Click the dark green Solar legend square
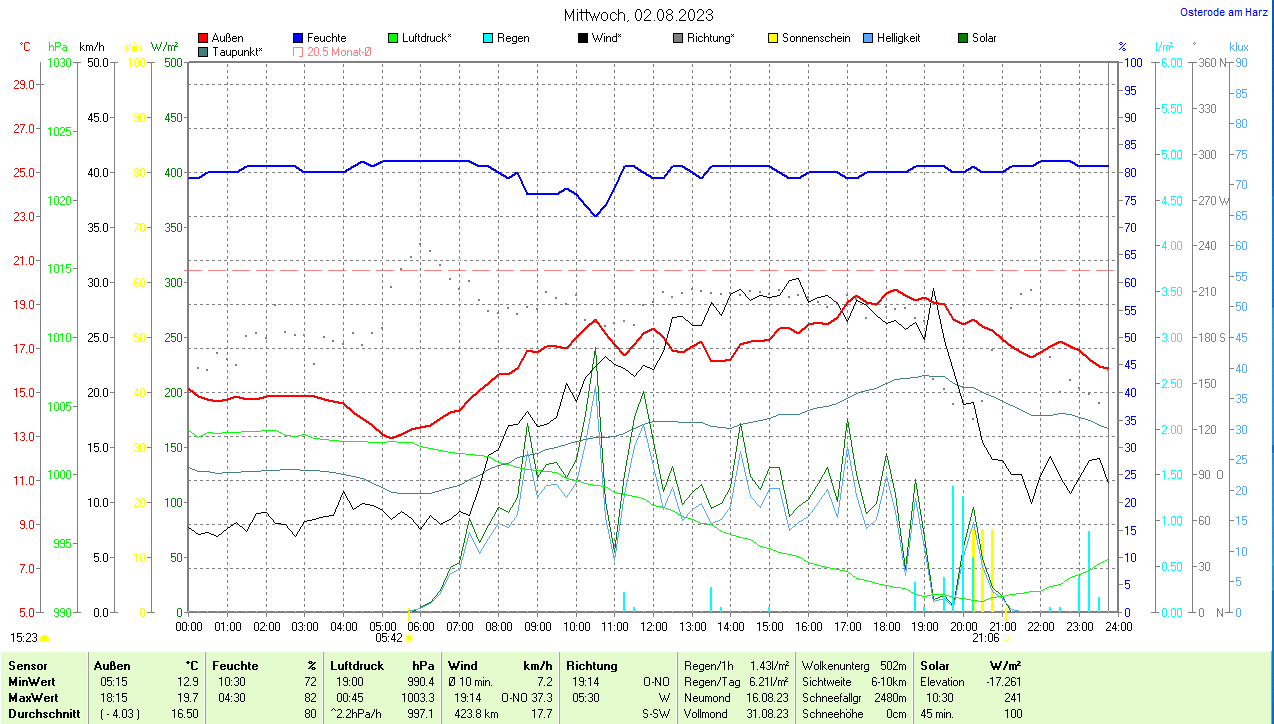 coord(963,38)
